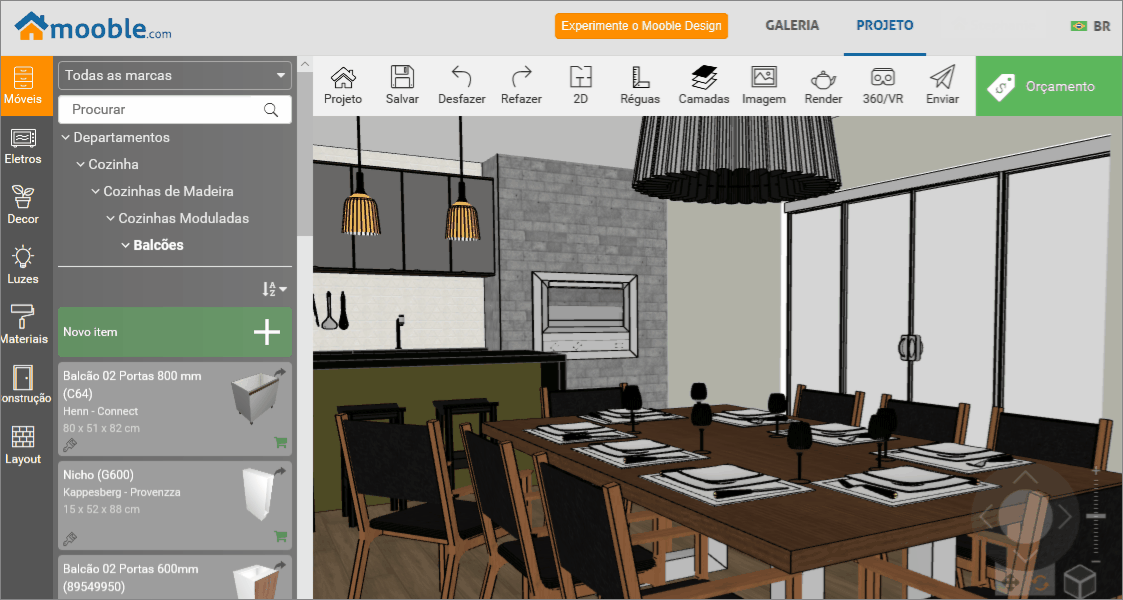This screenshot has width=1123, height=600.
Task: Open the BR language selector
Action: [x=1090, y=26]
